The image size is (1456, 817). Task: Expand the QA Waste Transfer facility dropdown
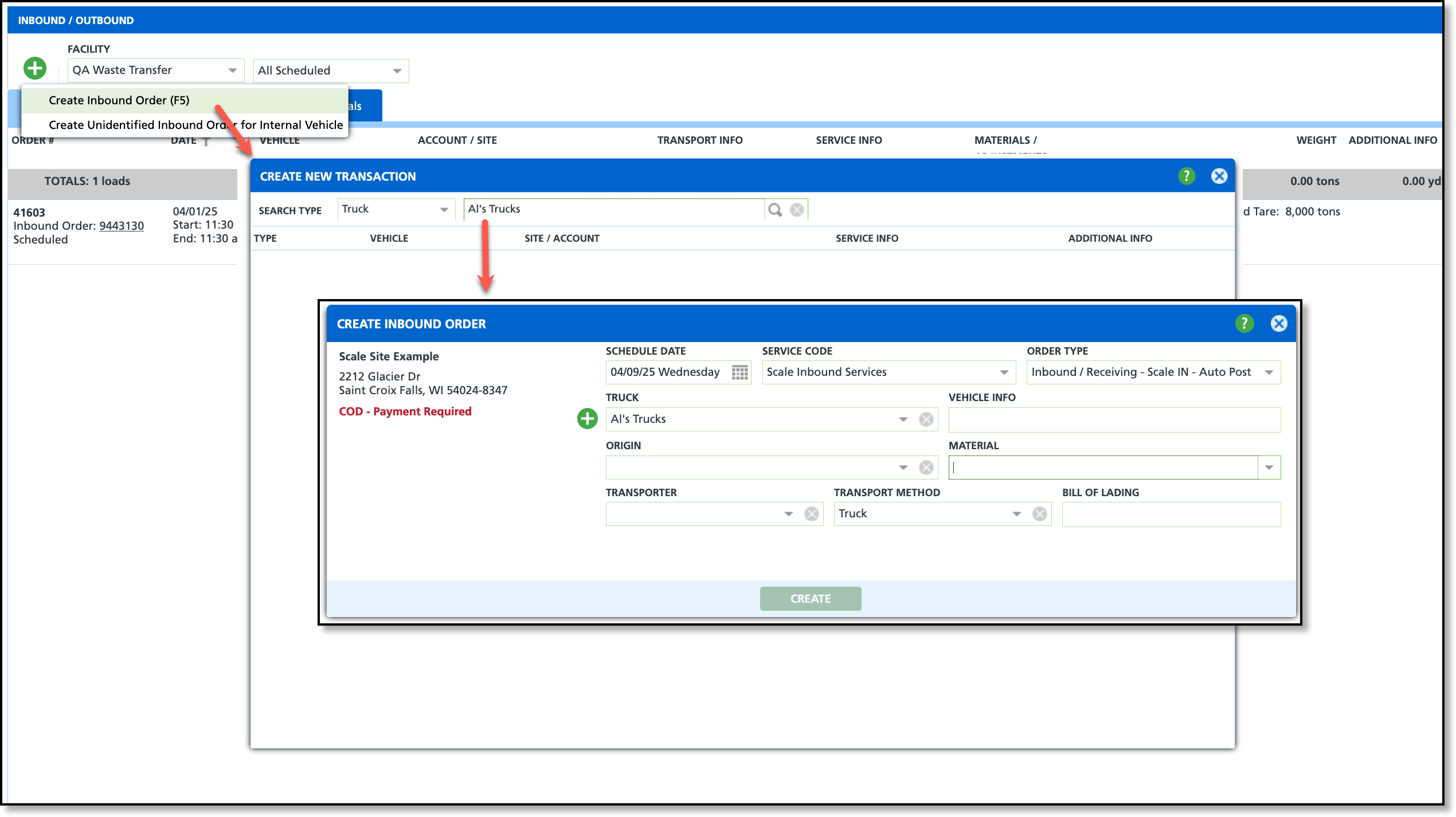(232, 70)
